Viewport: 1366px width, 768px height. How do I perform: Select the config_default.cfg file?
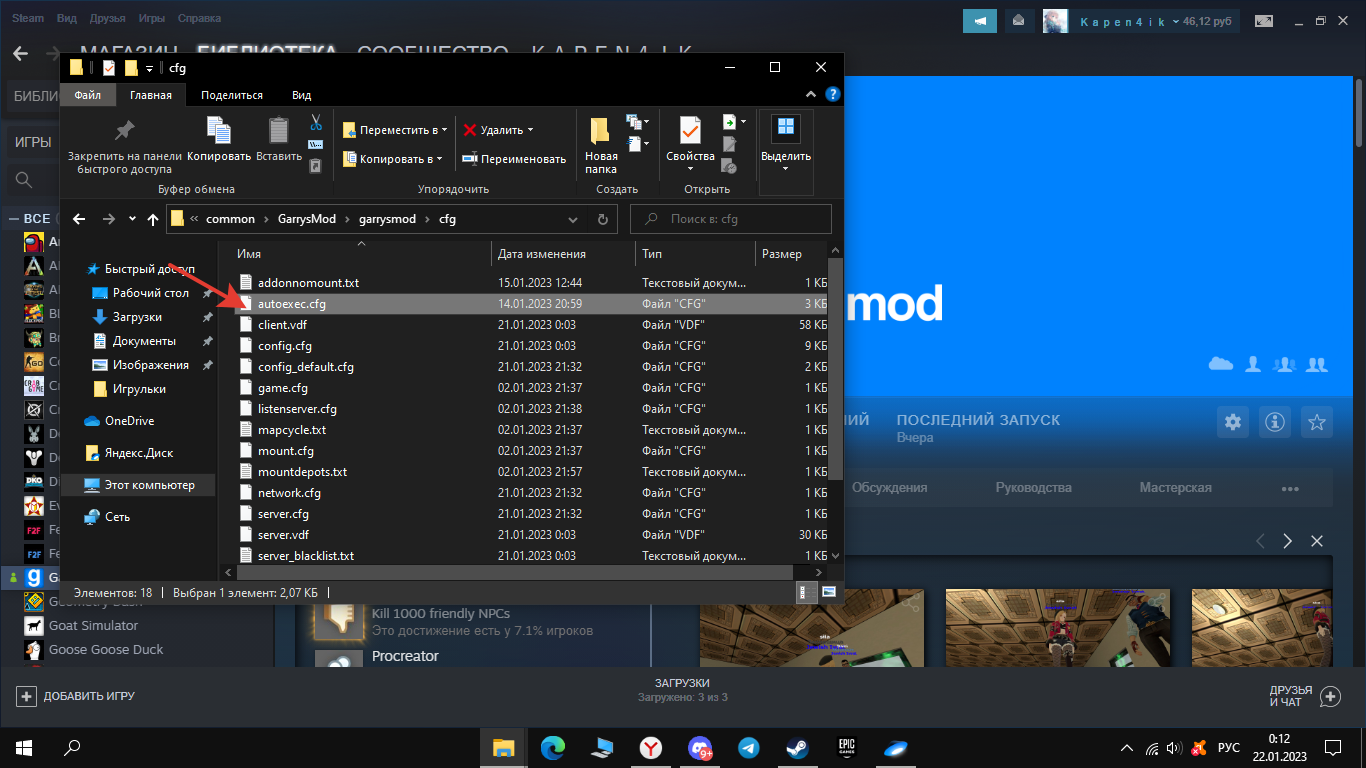click(532, 367)
